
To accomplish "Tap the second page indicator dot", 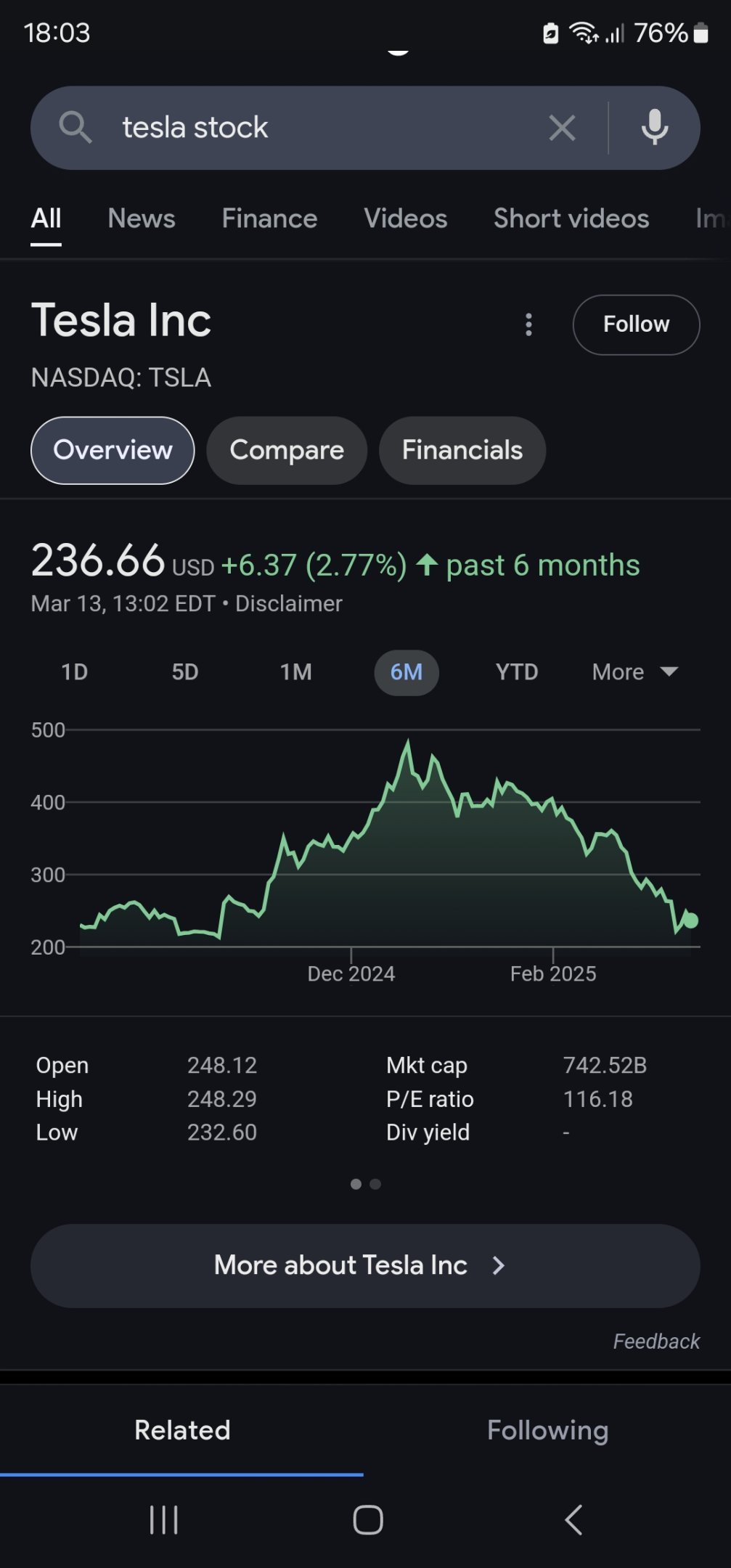I will point(375,1184).
